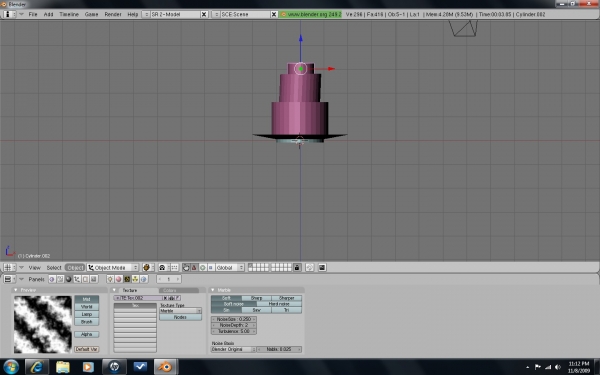Open the Help menu
This screenshot has width=600, height=375.
(132, 14)
